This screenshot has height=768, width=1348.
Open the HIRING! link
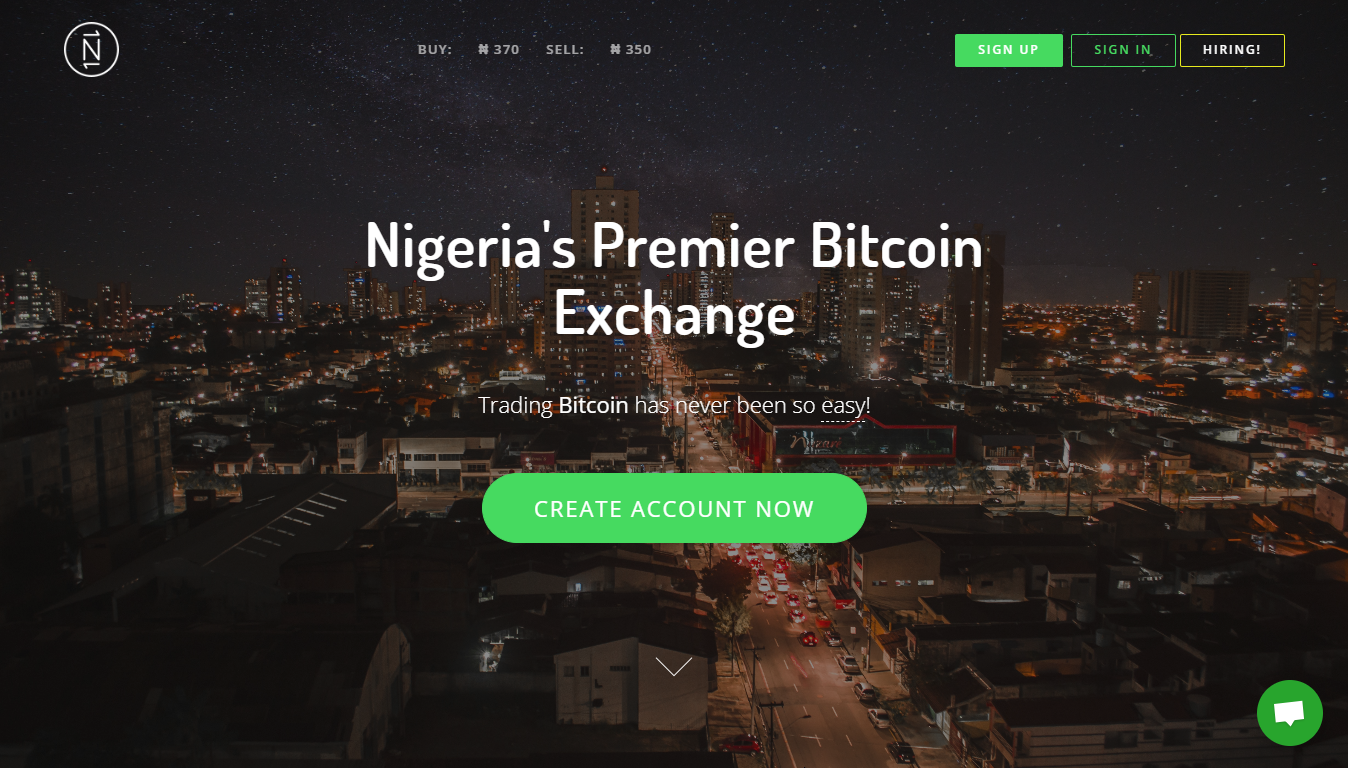(x=1232, y=50)
